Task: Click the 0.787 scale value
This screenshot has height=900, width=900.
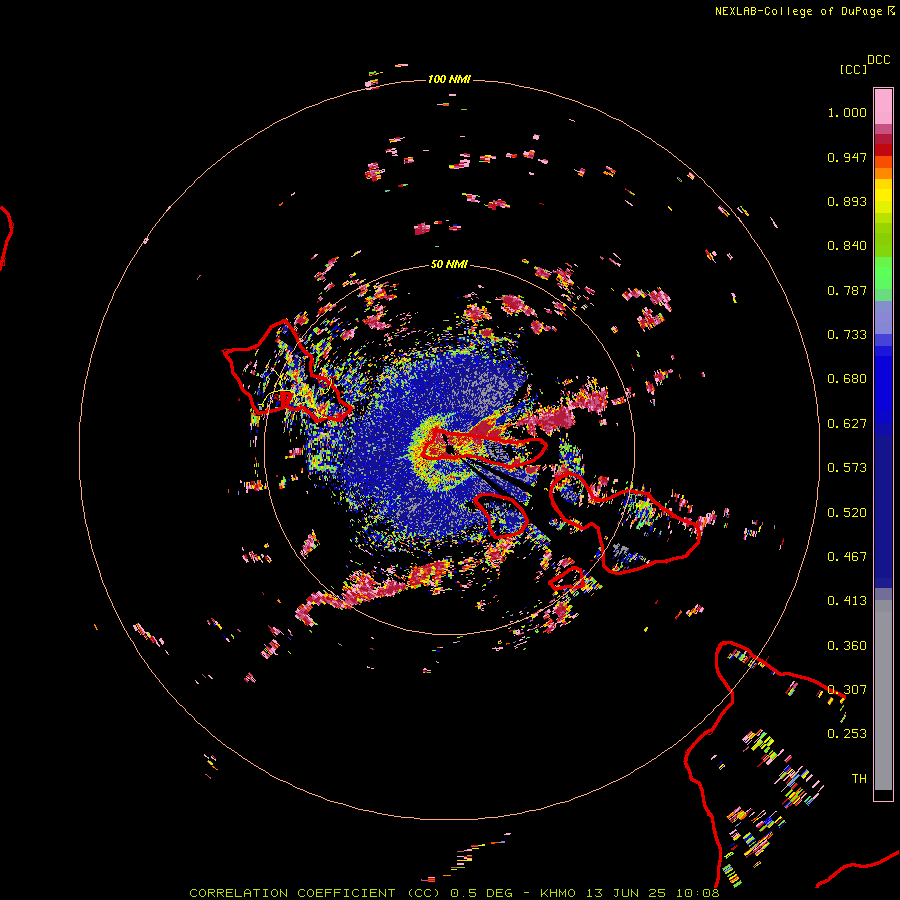Action: pos(847,290)
